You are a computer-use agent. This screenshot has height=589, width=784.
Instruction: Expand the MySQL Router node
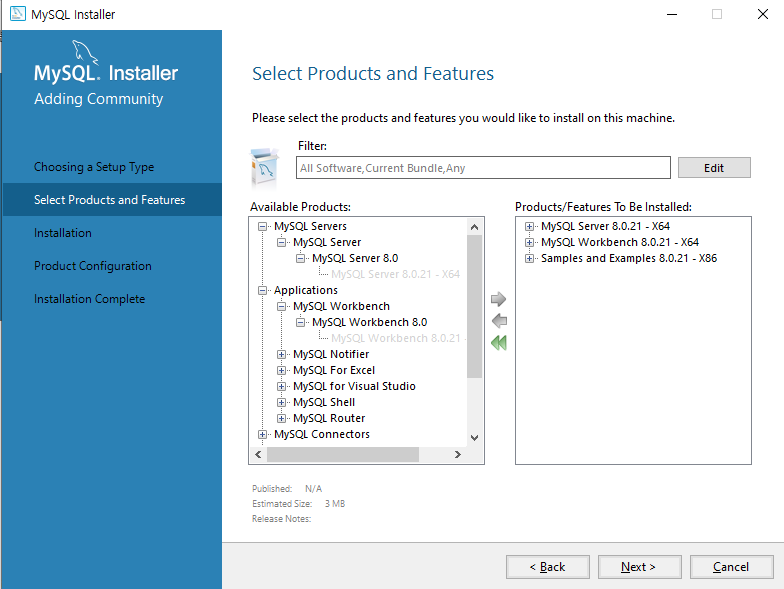281,418
